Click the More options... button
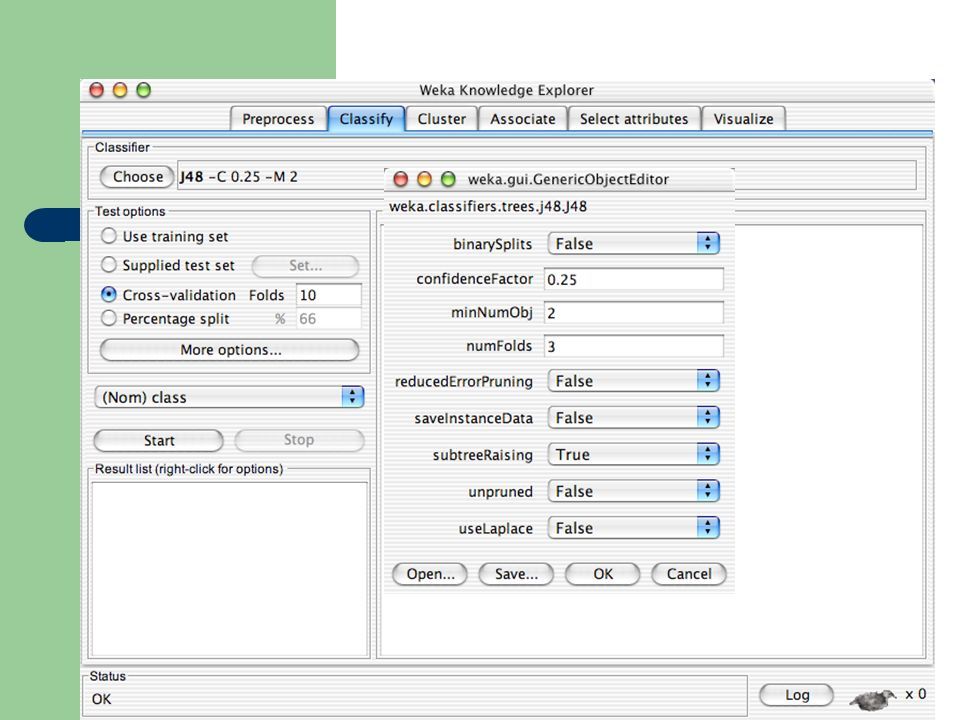 (x=230, y=350)
